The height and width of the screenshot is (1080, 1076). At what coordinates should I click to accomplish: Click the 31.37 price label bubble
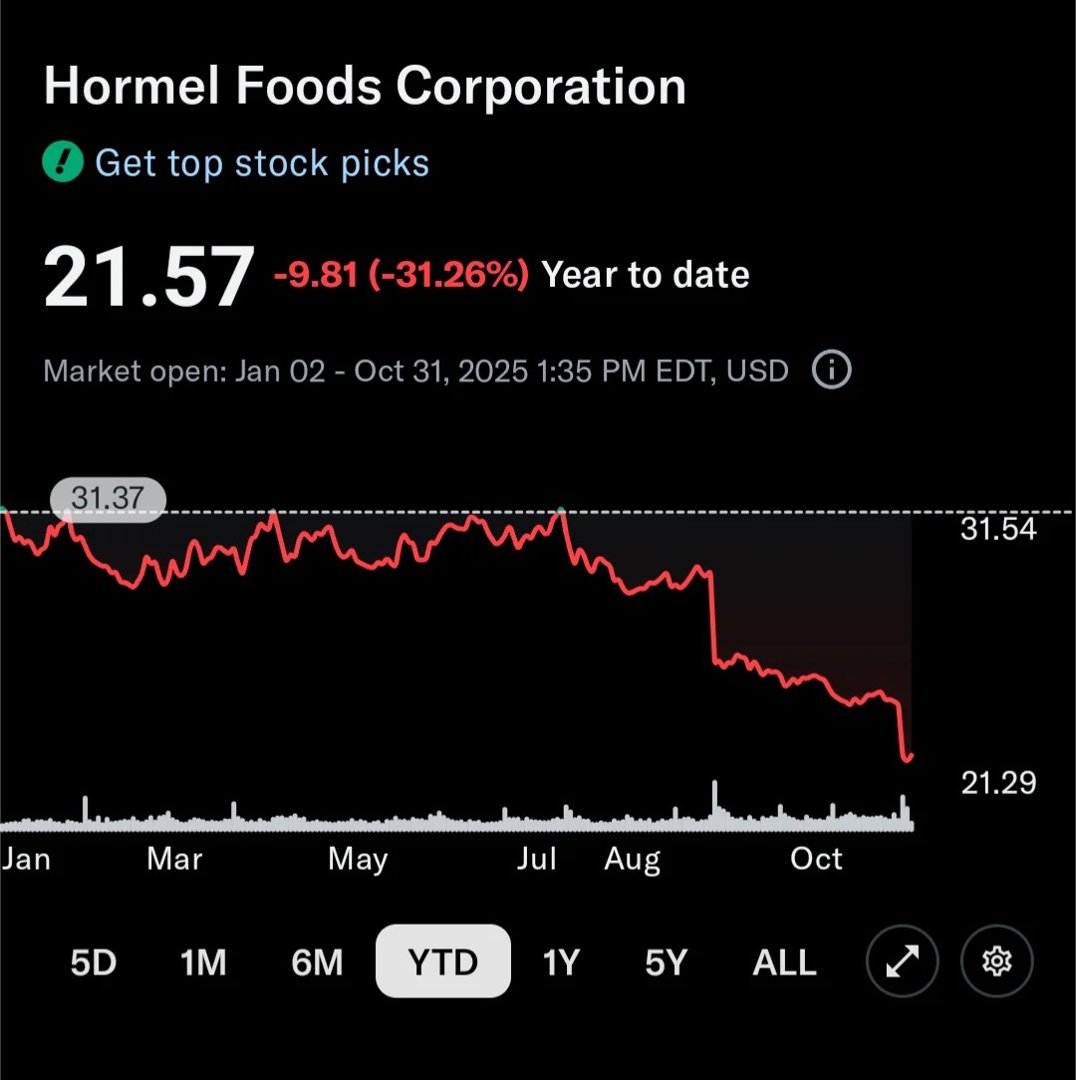tap(108, 498)
